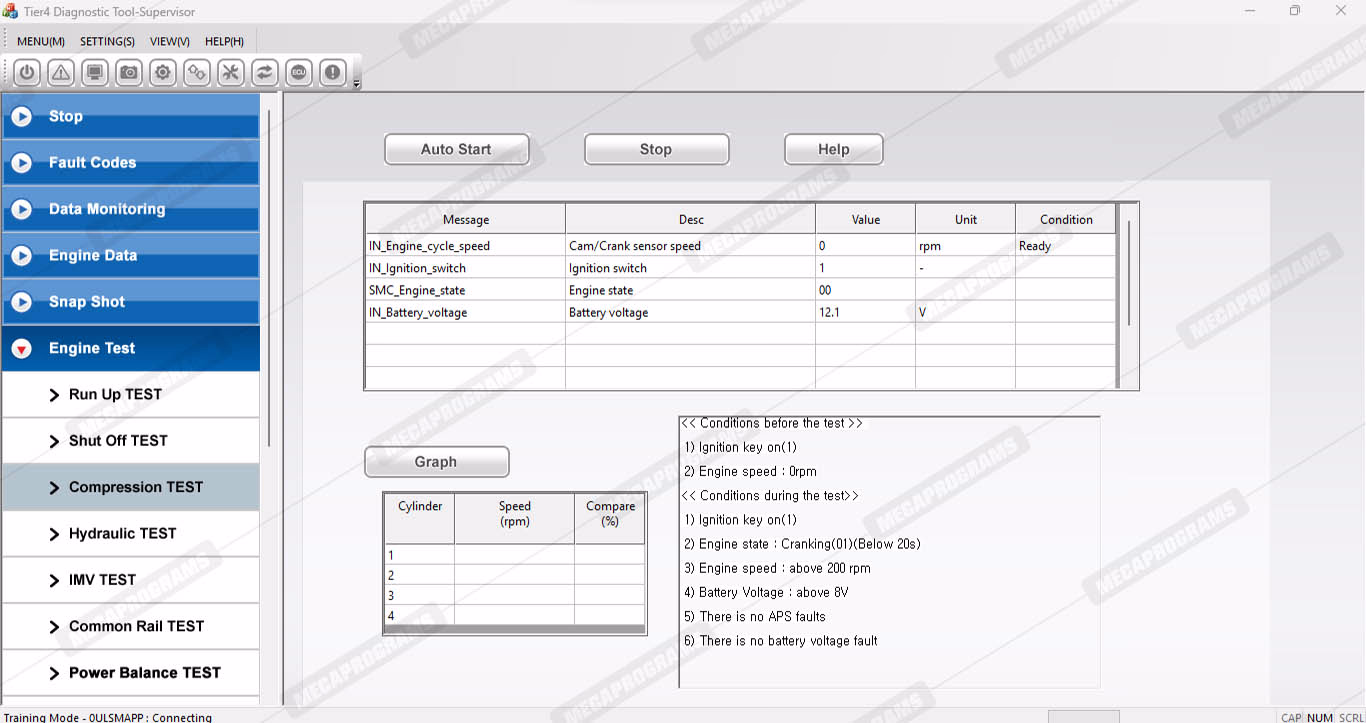Click the power toolbar icon
This screenshot has width=1366, height=723.
click(x=27, y=72)
